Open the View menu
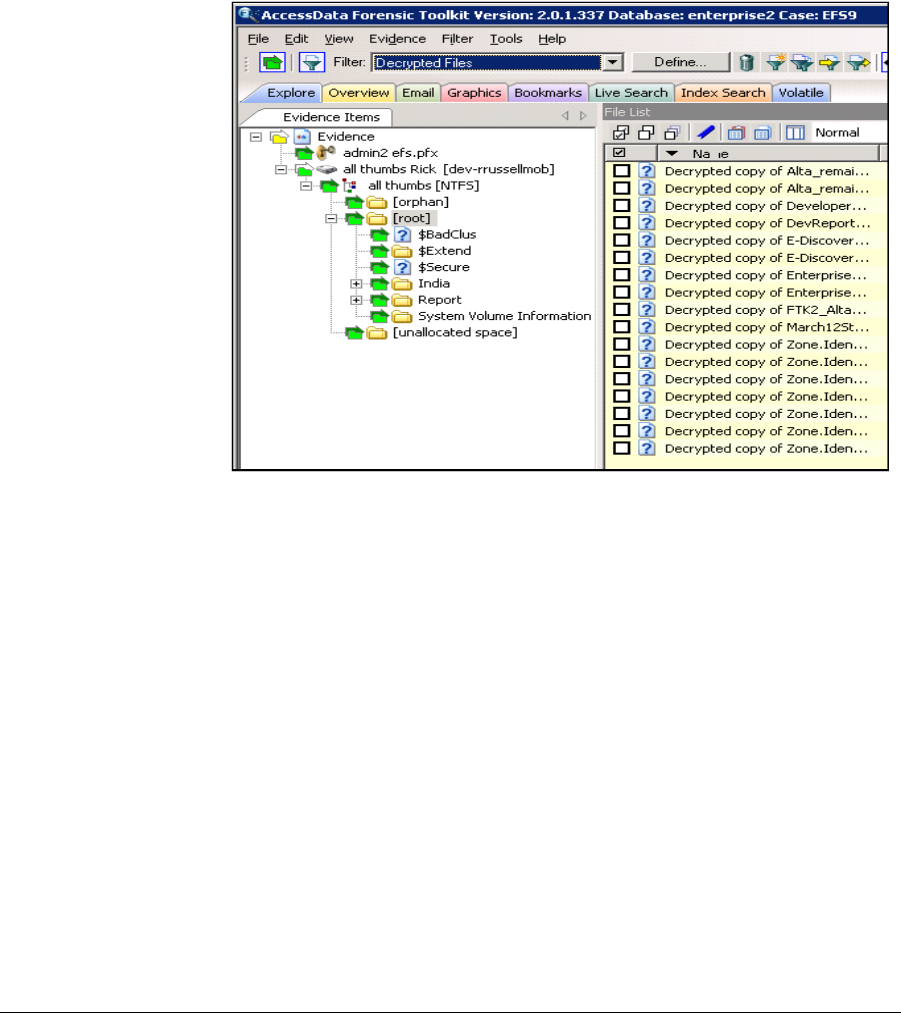The height and width of the screenshot is (1013, 901). pyautogui.click(x=338, y=39)
